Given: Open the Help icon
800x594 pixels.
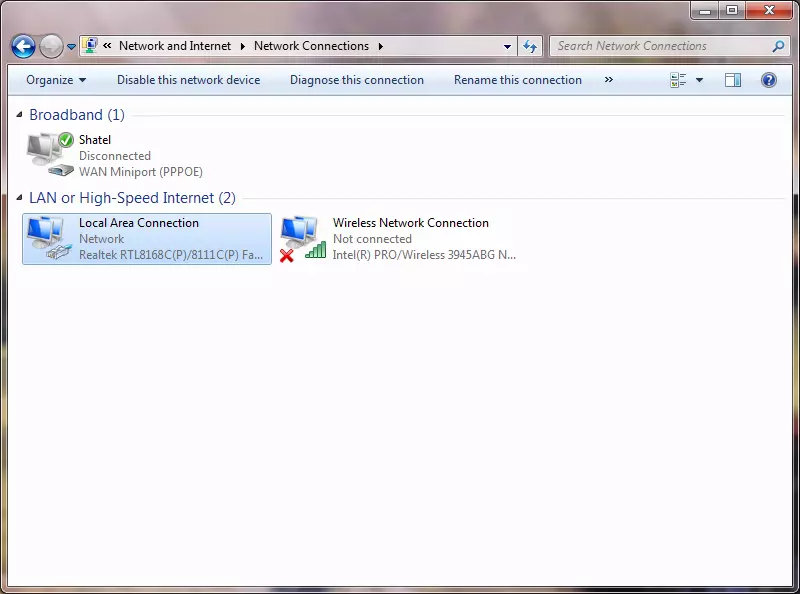Looking at the screenshot, I should coord(769,80).
